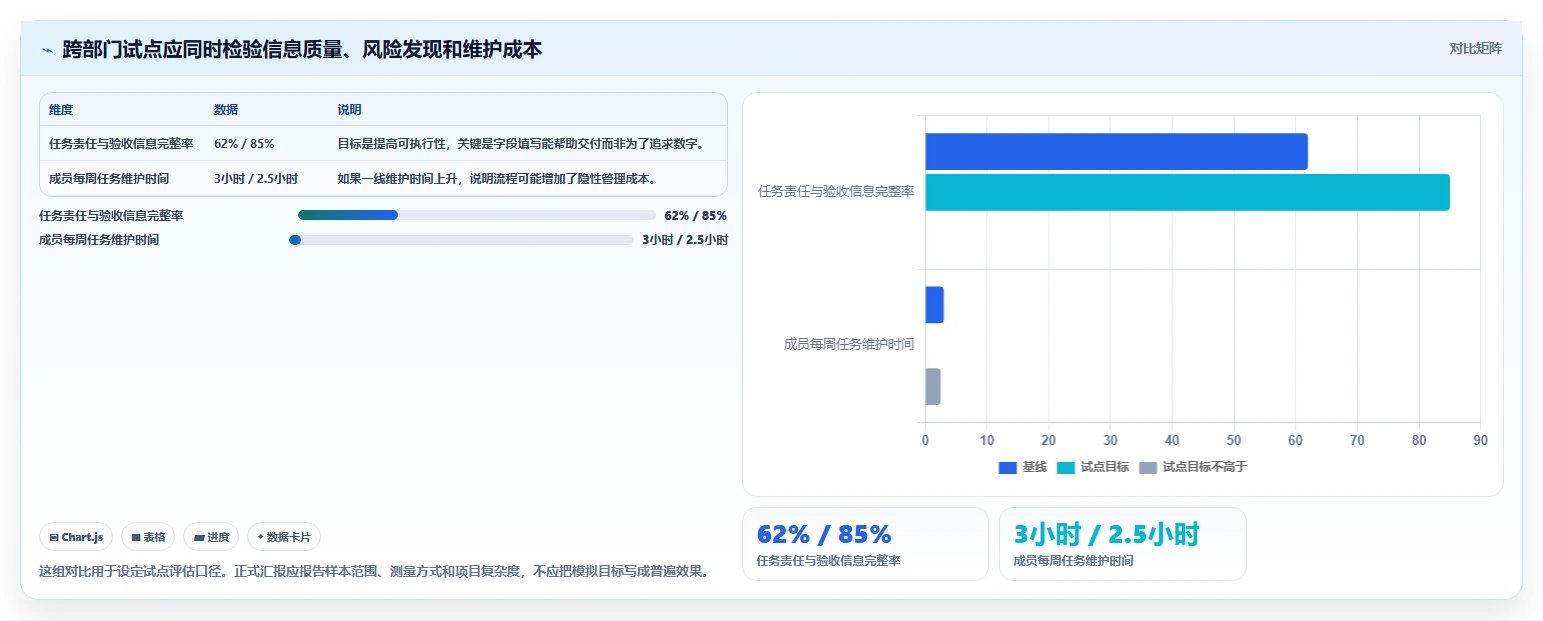Select the Chart.js tag chip
Screen dimensions: 1543x621
[x=77, y=537]
